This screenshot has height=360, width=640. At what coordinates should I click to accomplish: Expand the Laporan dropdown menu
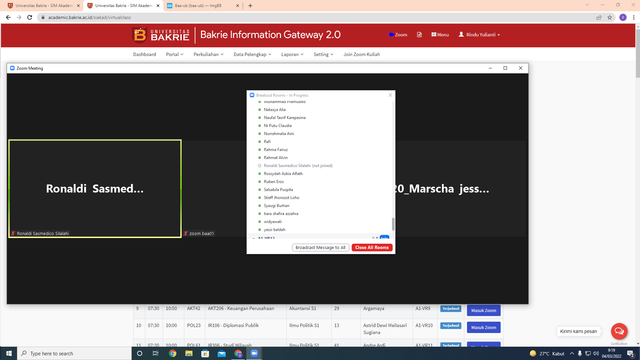click(x=292, y=54)
